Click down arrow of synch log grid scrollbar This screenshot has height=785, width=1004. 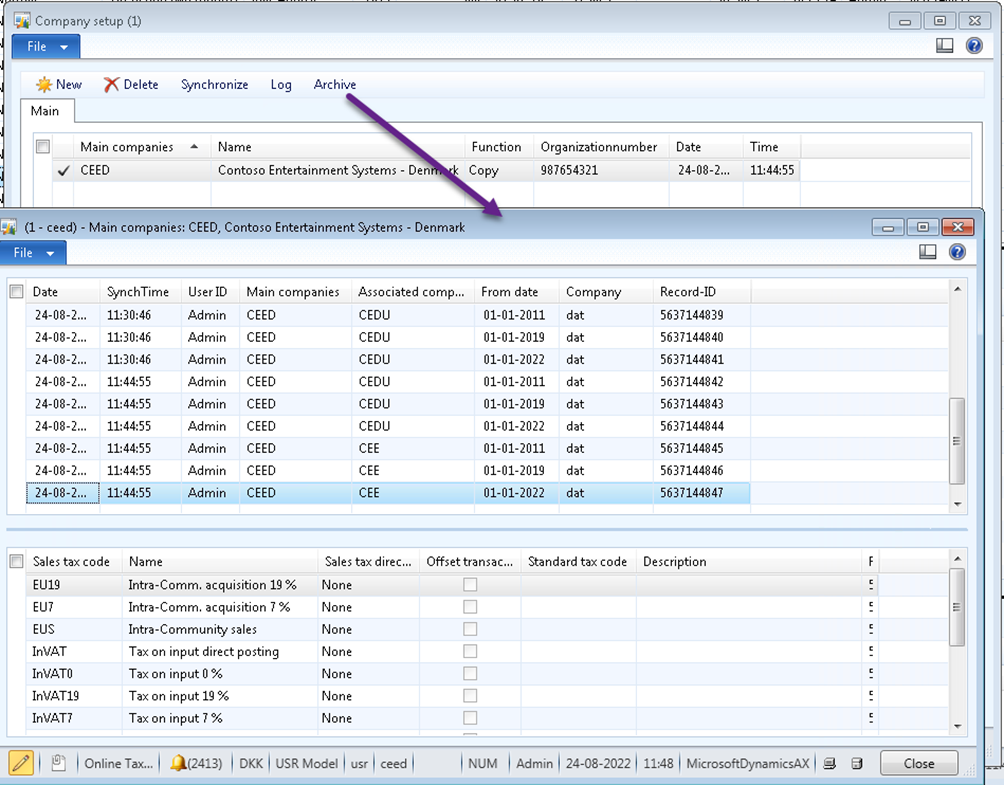[957, 504]
